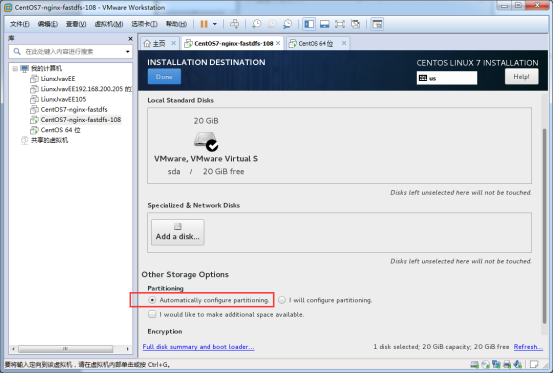Open the 查看(V) menu
The height and width of the screenshot is (373, 553).
click(x=76, y=24)
